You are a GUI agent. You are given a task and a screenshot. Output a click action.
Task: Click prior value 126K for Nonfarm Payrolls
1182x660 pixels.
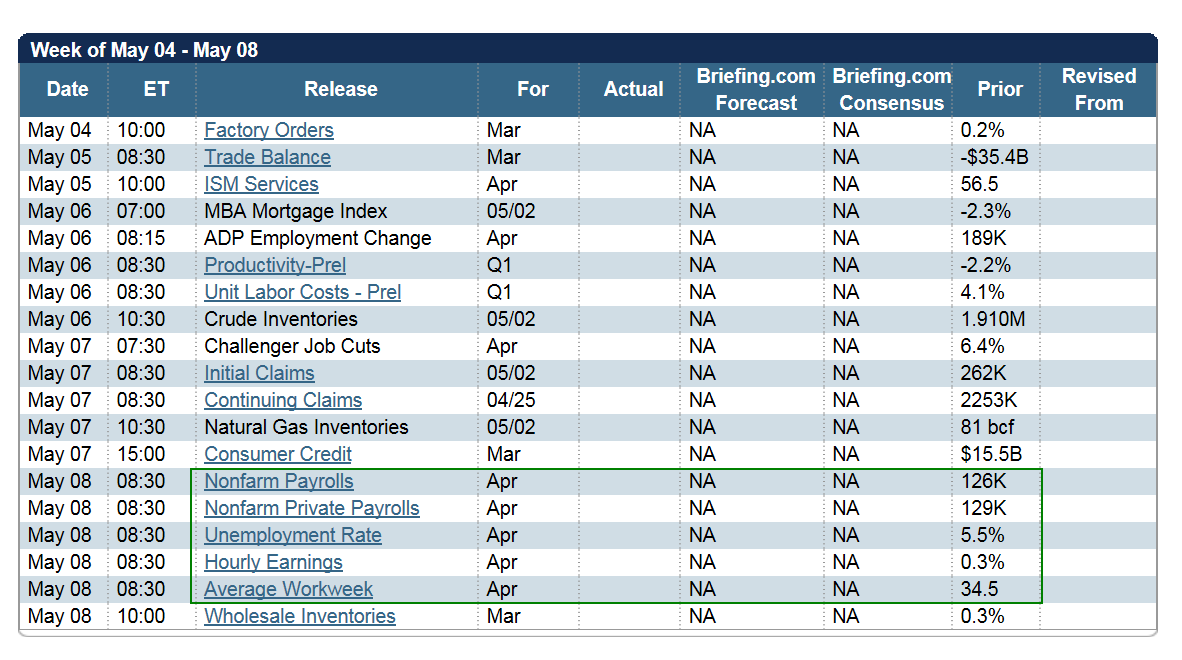[x=984, y=481]
